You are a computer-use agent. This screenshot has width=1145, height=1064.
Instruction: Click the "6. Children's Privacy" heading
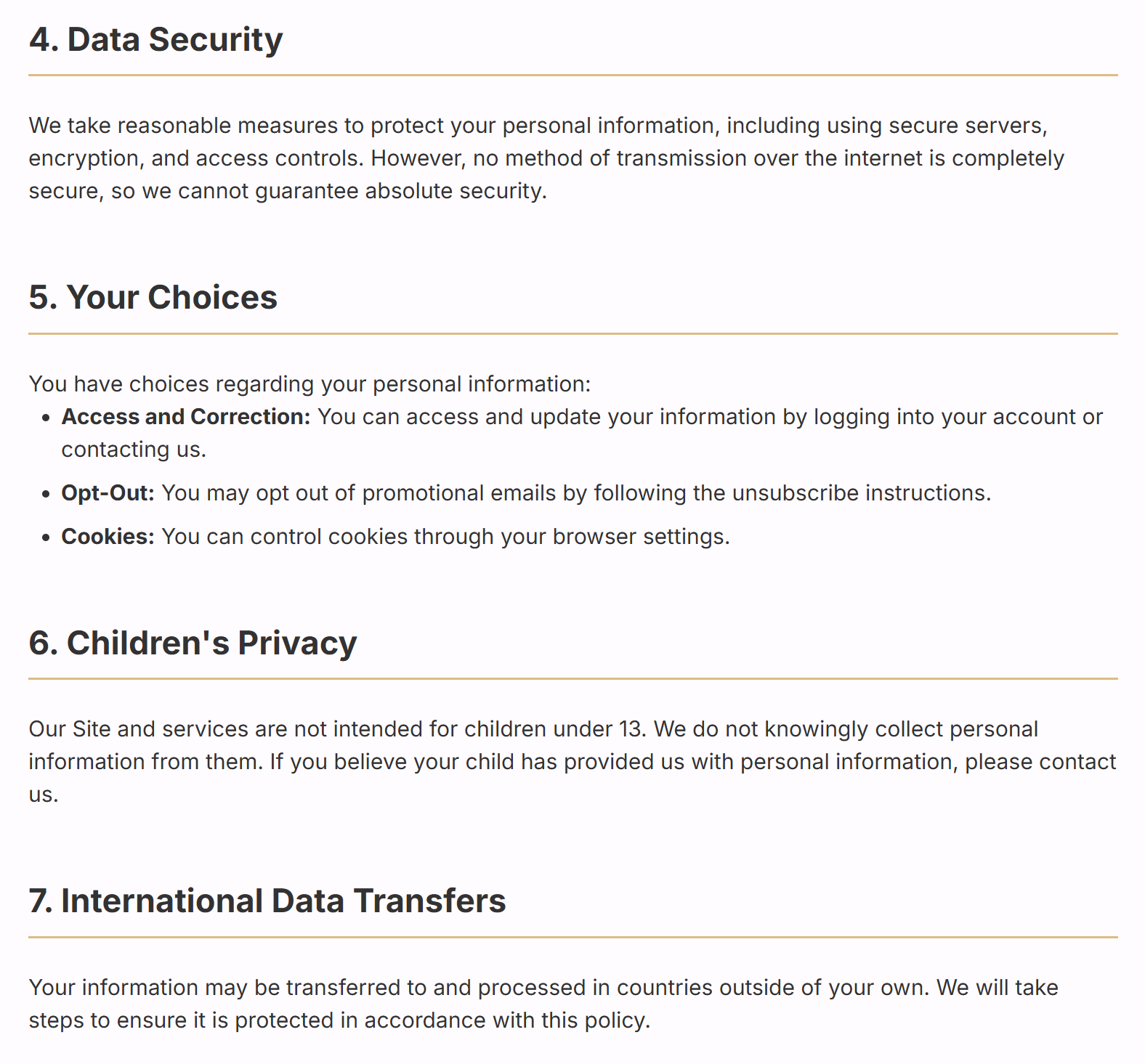[x=193, y=643]
